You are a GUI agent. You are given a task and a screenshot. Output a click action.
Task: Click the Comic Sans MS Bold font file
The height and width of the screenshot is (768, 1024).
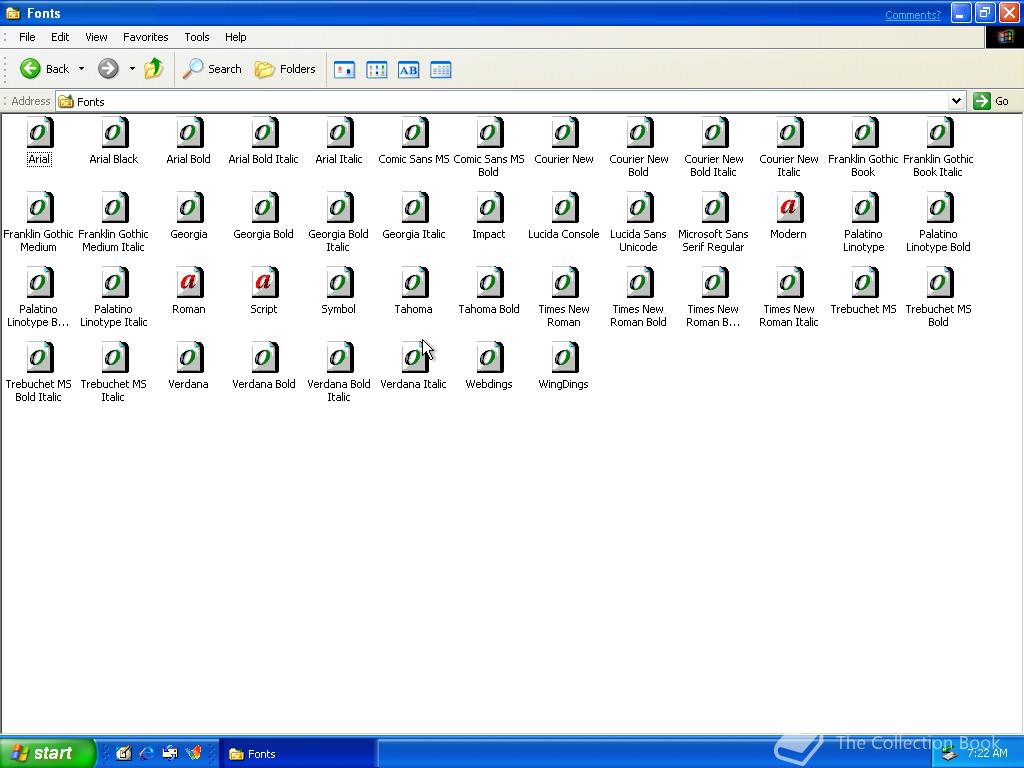point(489,133)
